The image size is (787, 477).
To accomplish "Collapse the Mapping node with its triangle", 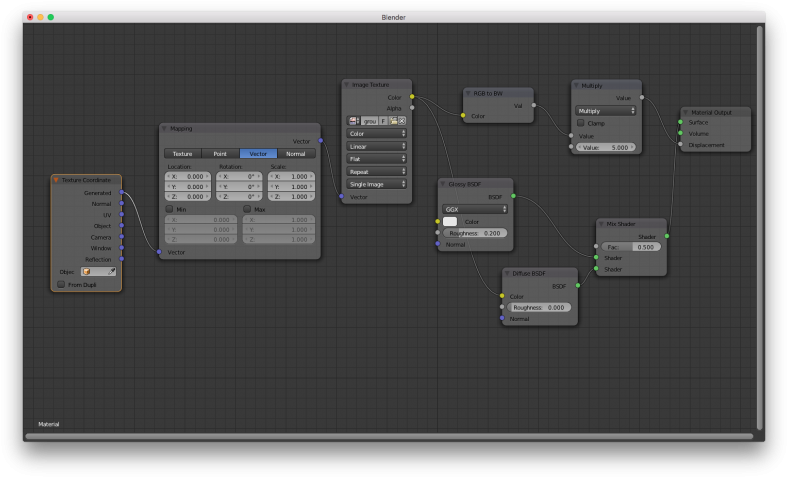I will click(165, 128).
